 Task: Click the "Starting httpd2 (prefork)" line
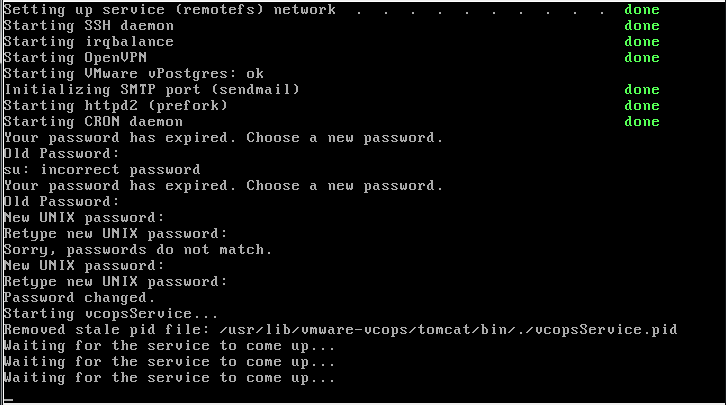[116, 106]
